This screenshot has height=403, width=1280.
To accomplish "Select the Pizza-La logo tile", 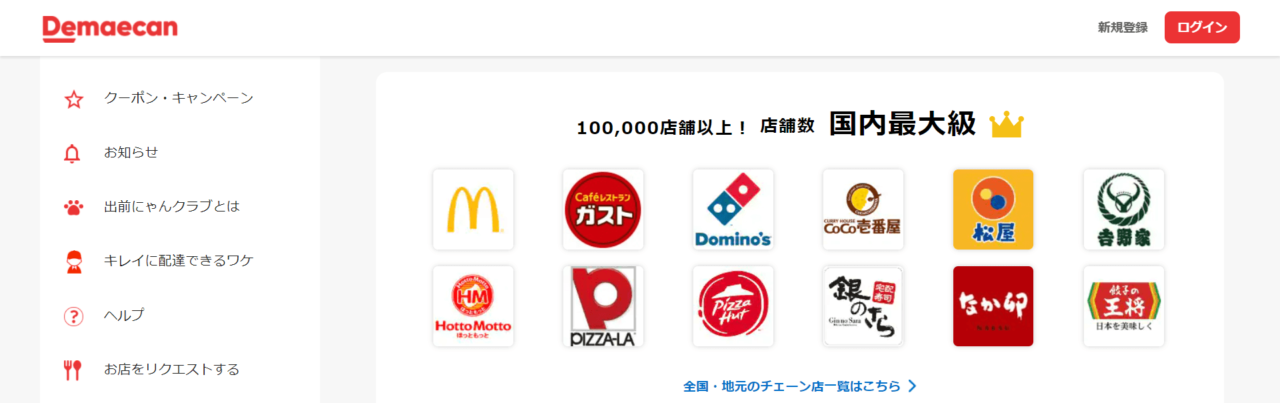I will [603, 306].
